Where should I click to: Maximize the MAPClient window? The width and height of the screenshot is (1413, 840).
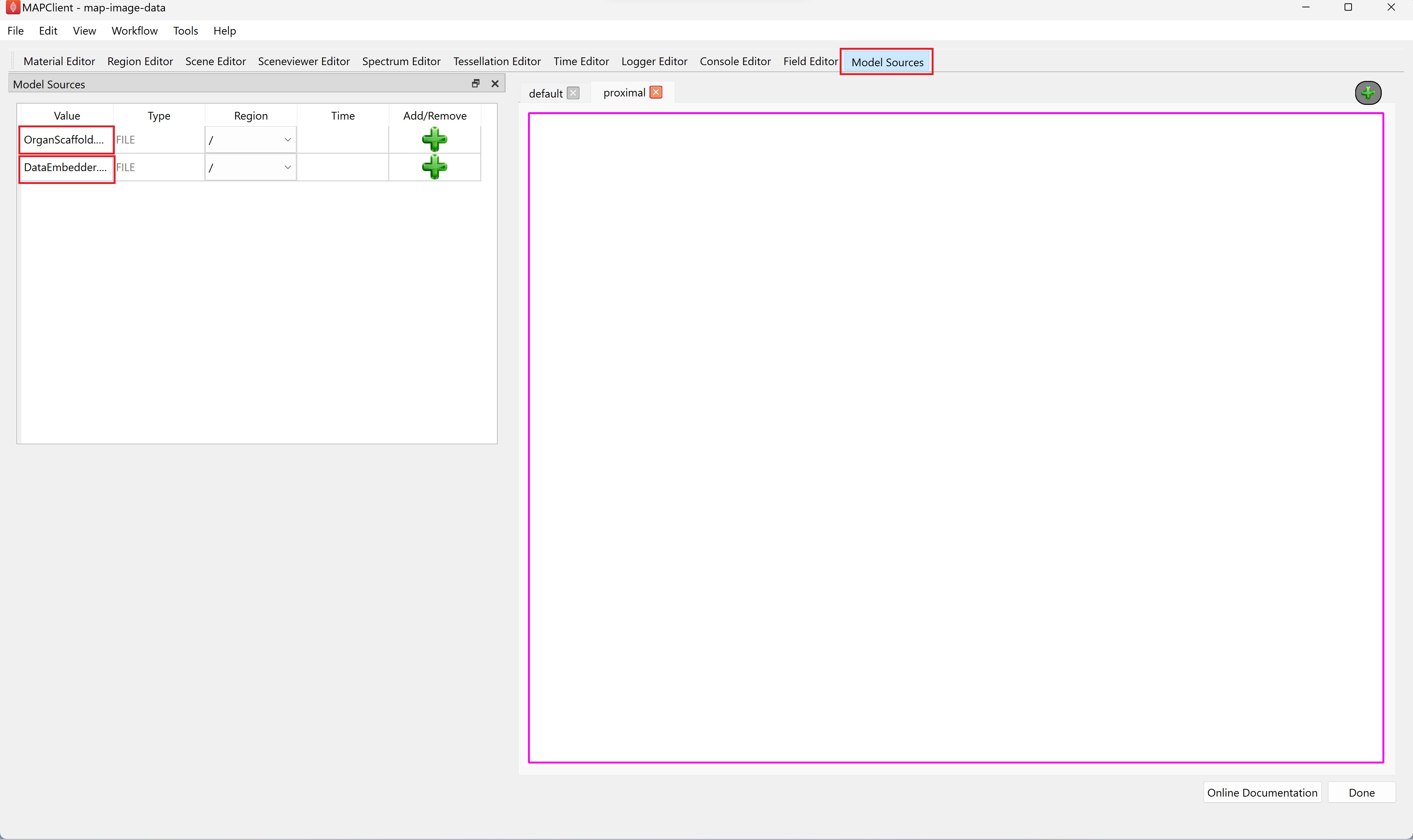[x=1348, y=7]
